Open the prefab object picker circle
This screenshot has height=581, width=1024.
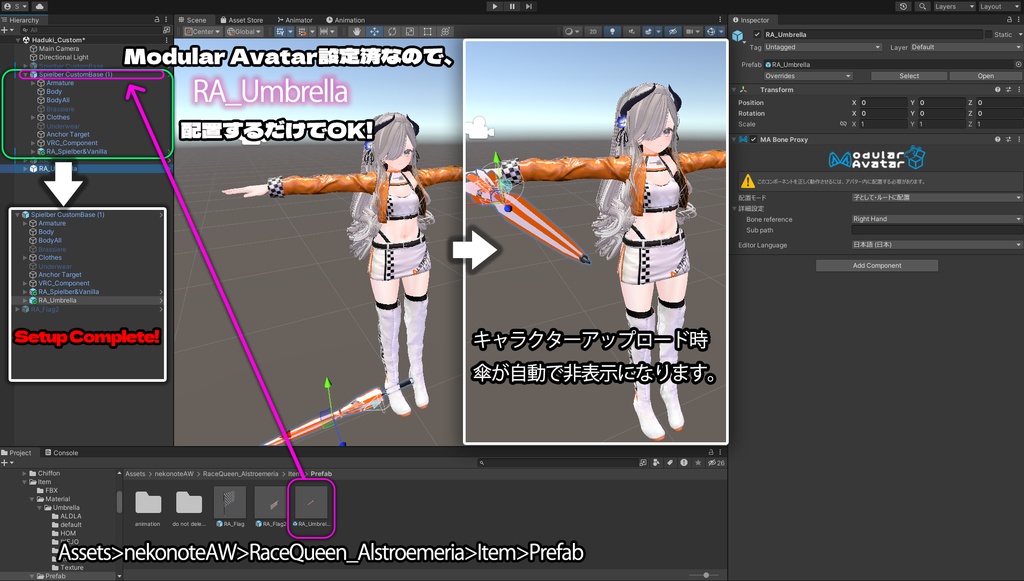1018,65
